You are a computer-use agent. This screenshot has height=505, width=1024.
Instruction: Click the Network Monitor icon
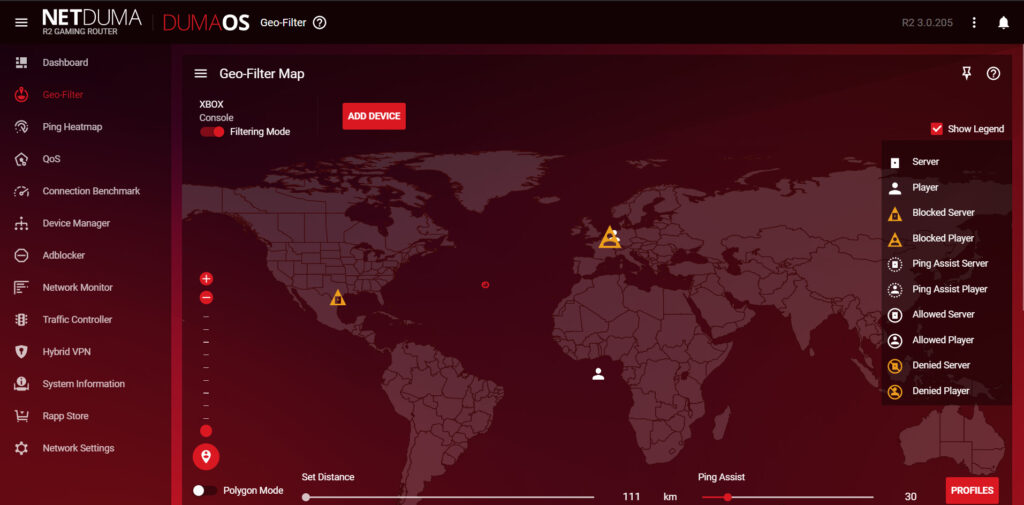(22, 287)
